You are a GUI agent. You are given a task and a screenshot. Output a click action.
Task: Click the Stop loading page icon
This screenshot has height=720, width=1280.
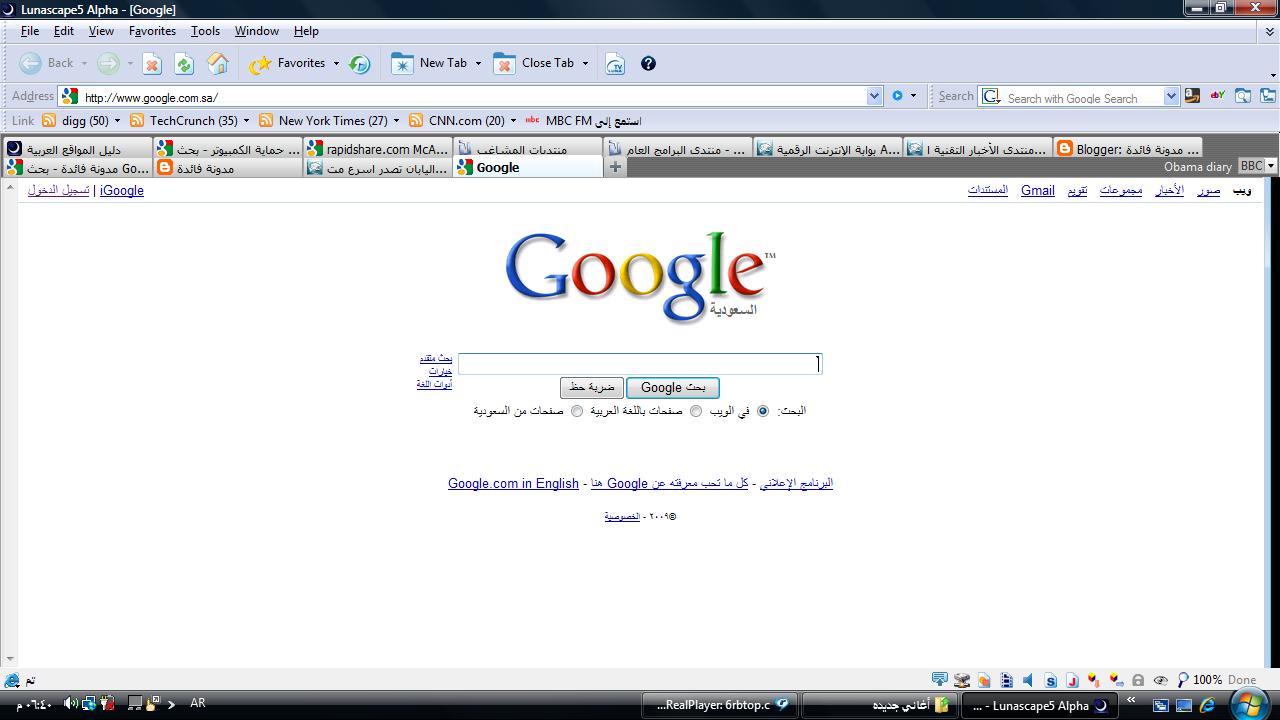(x=152, y=64)
